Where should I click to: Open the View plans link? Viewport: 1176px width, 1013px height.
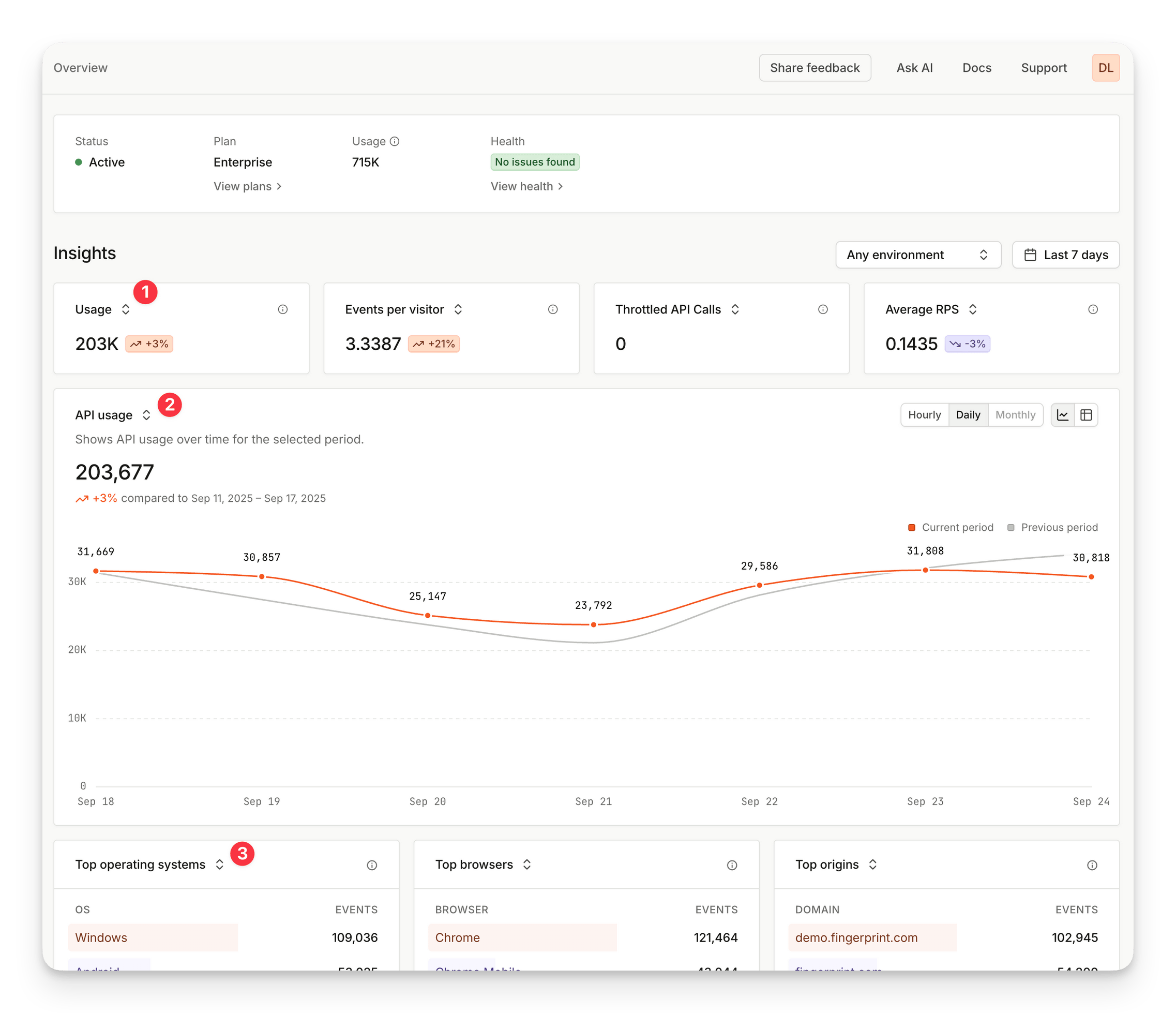248,187
